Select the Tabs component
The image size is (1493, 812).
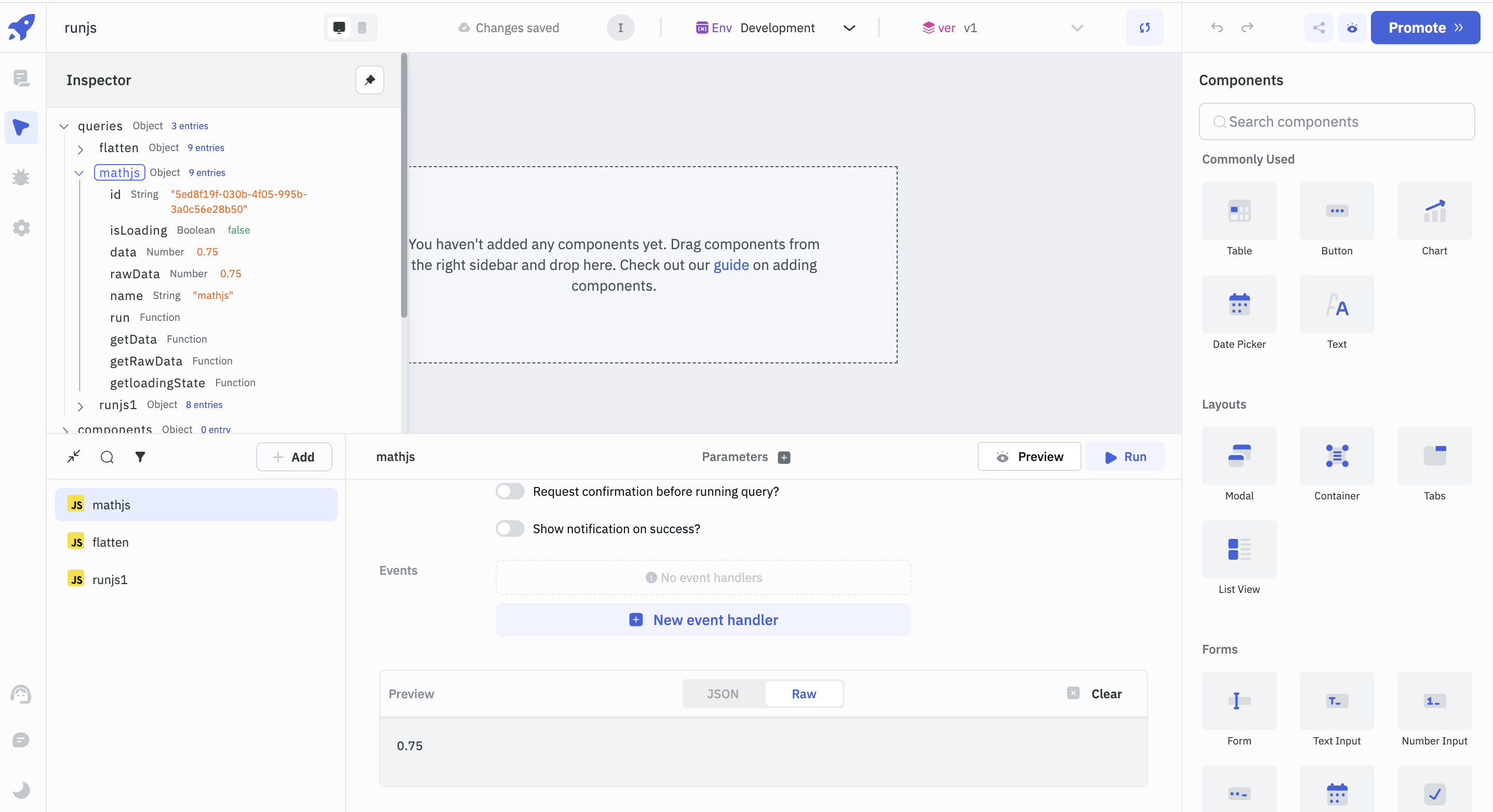point(1434,465)
